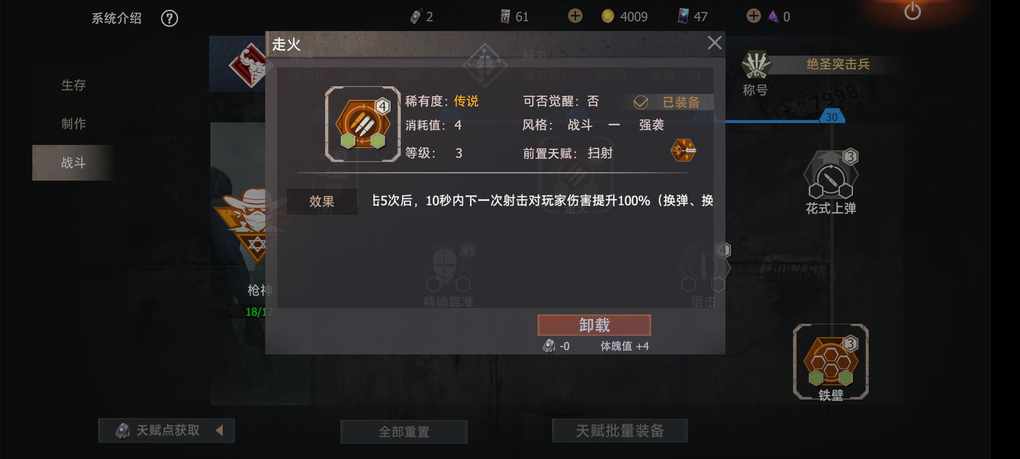Tap the plus icon beside gold coins

pyautogui.click(x=575, y=16)
